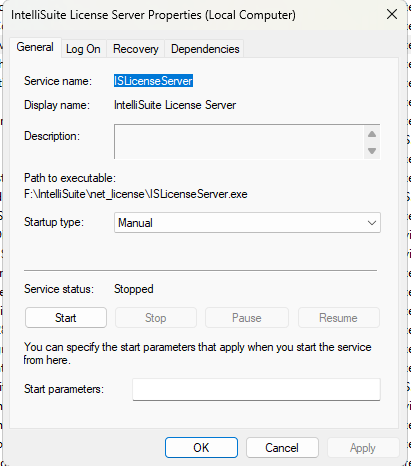Click the dialog title bar text
The image size is (411, 466).
(x=153, y=15)
